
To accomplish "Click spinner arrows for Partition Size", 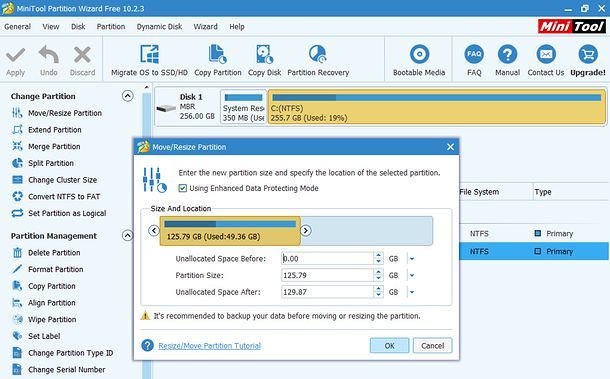I will [x=378, y=275].
